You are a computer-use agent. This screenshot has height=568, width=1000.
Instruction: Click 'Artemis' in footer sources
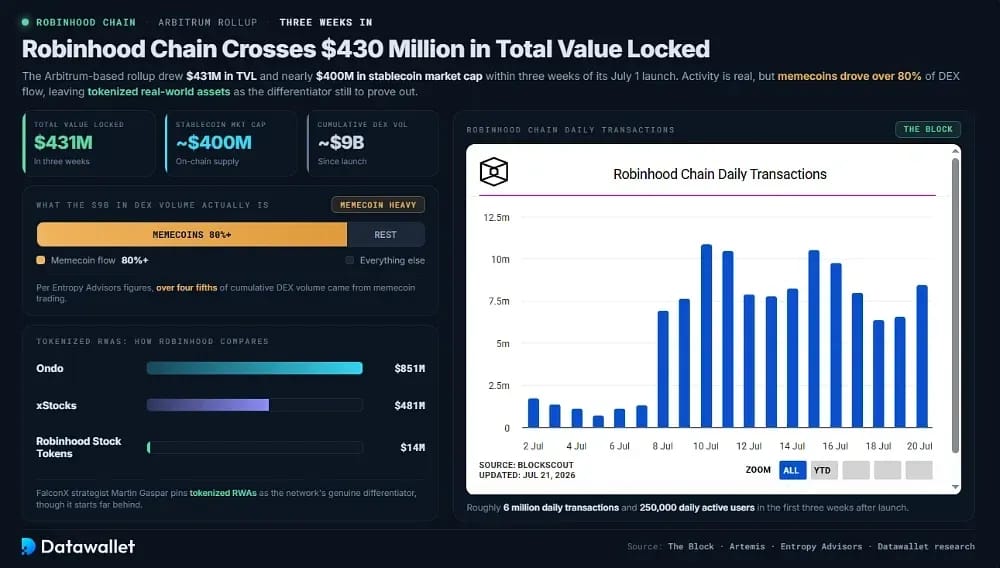[747, 546]
